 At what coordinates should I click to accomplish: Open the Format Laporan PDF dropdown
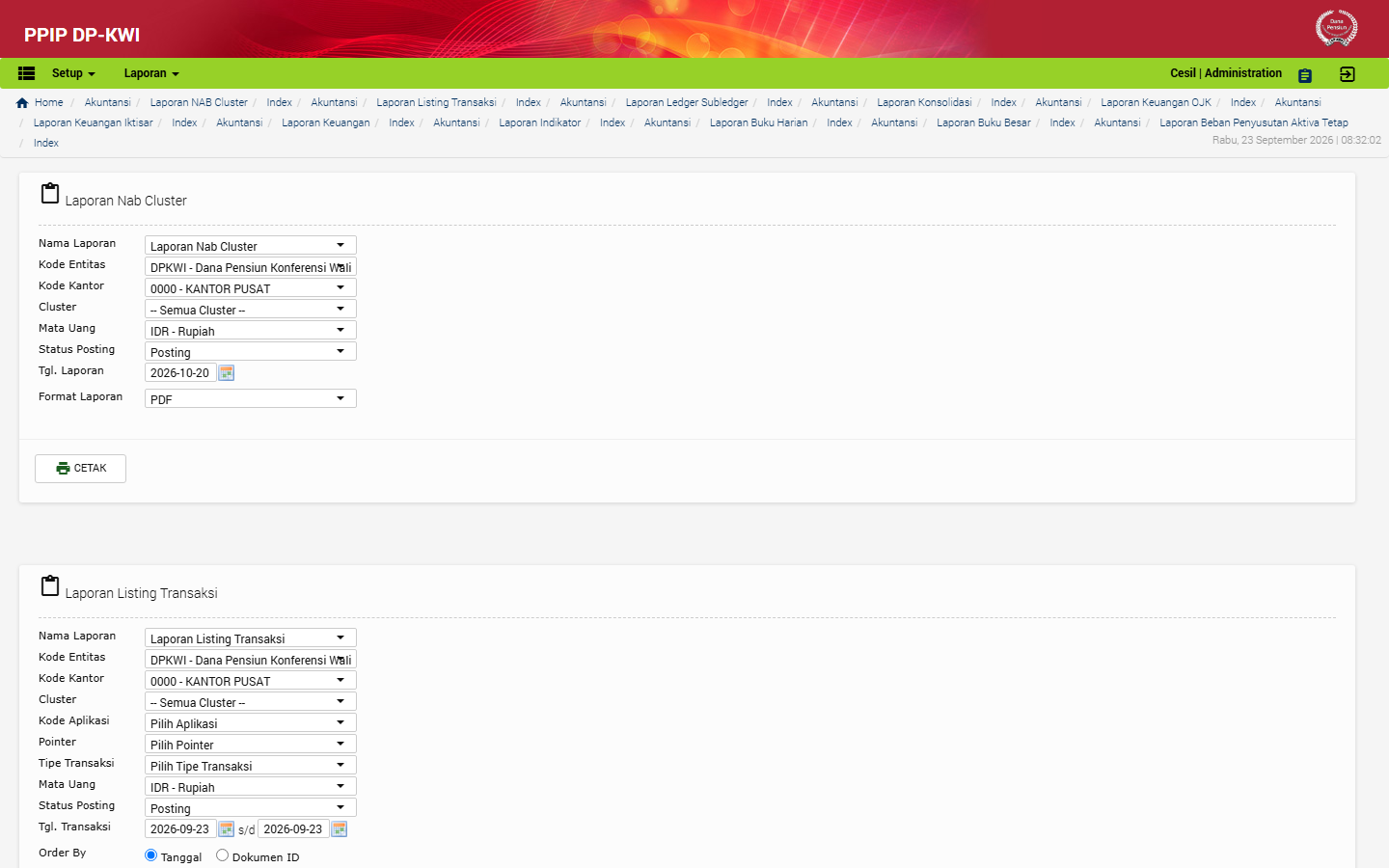(x=251, y=399)
